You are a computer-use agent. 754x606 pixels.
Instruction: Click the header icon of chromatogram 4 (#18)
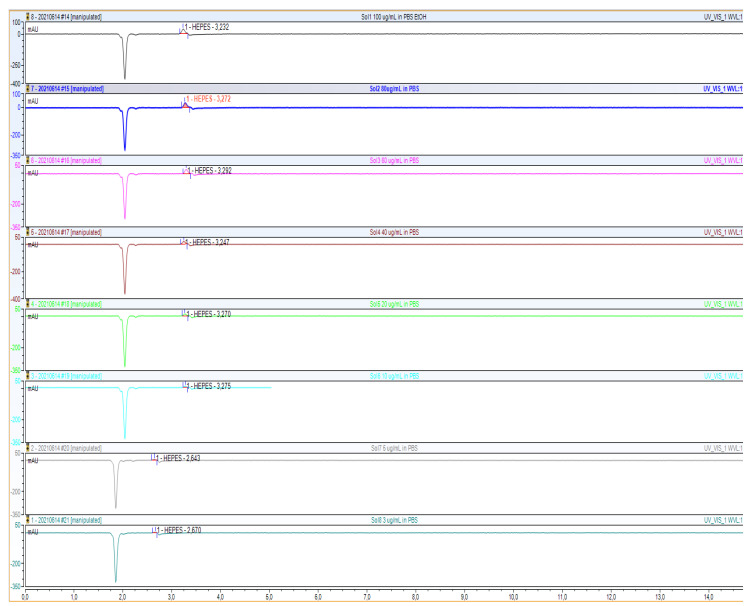(28, 303)
